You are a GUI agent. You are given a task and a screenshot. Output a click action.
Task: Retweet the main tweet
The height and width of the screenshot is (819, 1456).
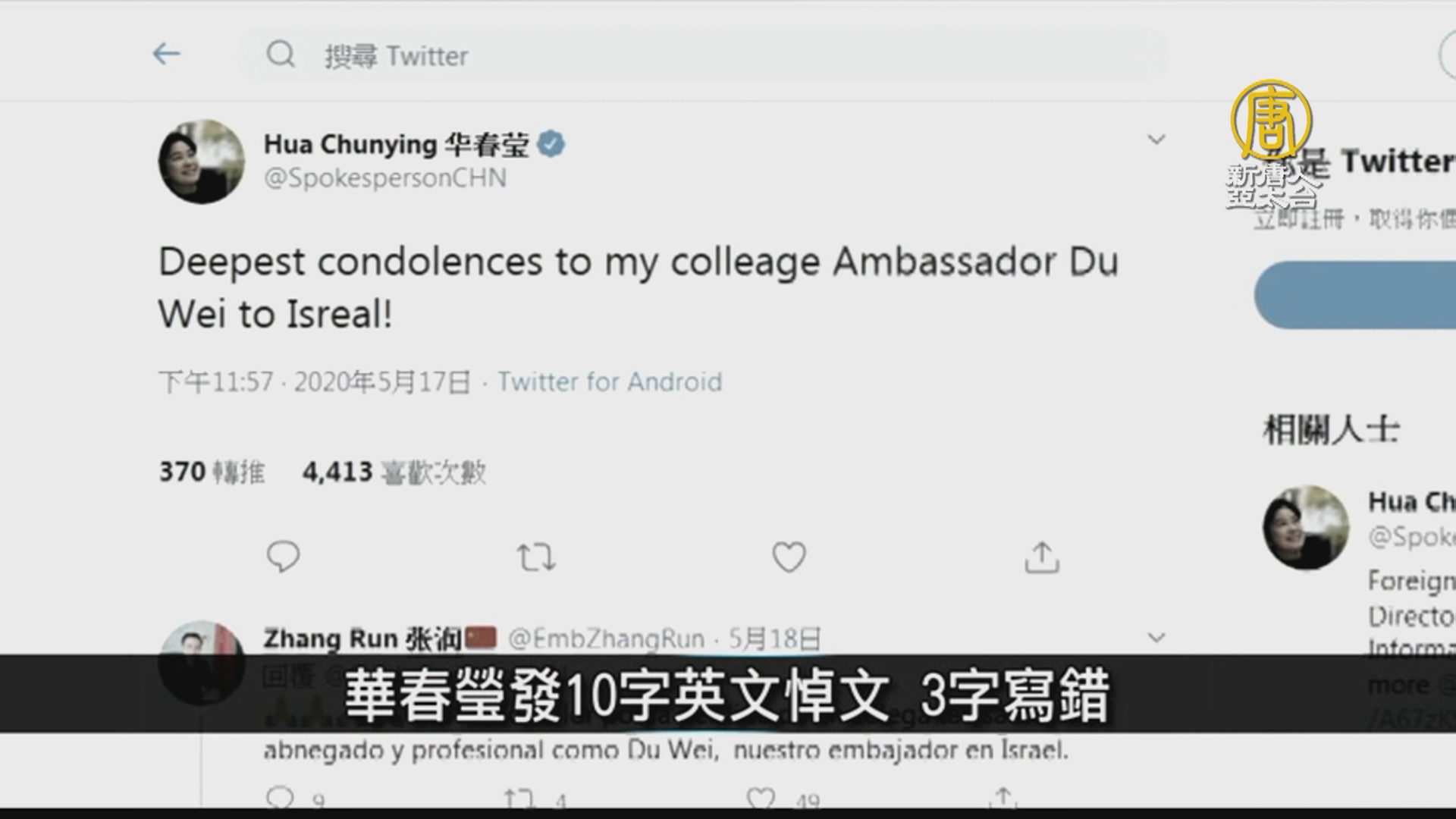[x=536, y=557]
